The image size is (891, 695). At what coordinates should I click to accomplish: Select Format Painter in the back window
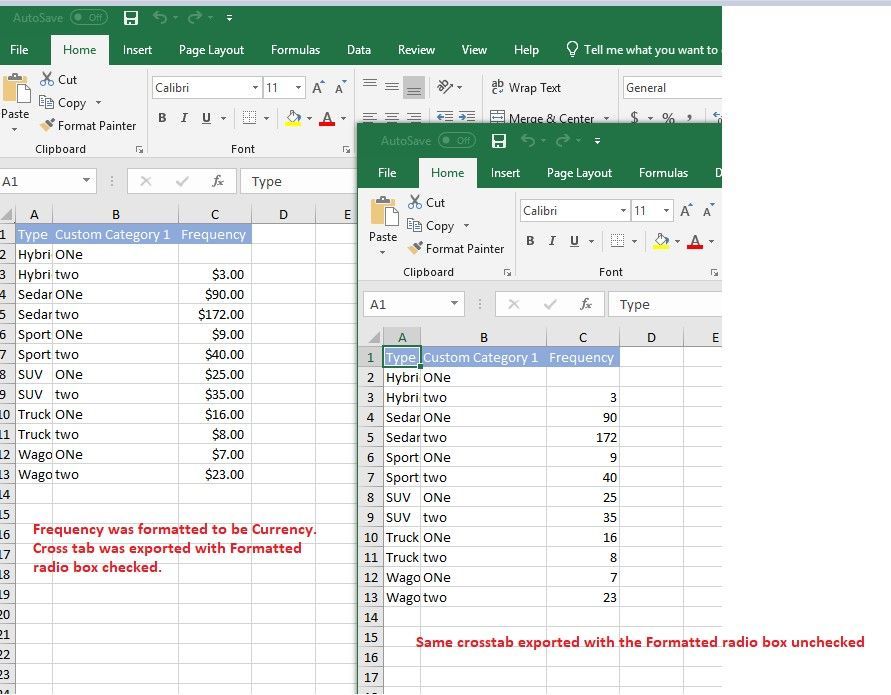[88, 126]
